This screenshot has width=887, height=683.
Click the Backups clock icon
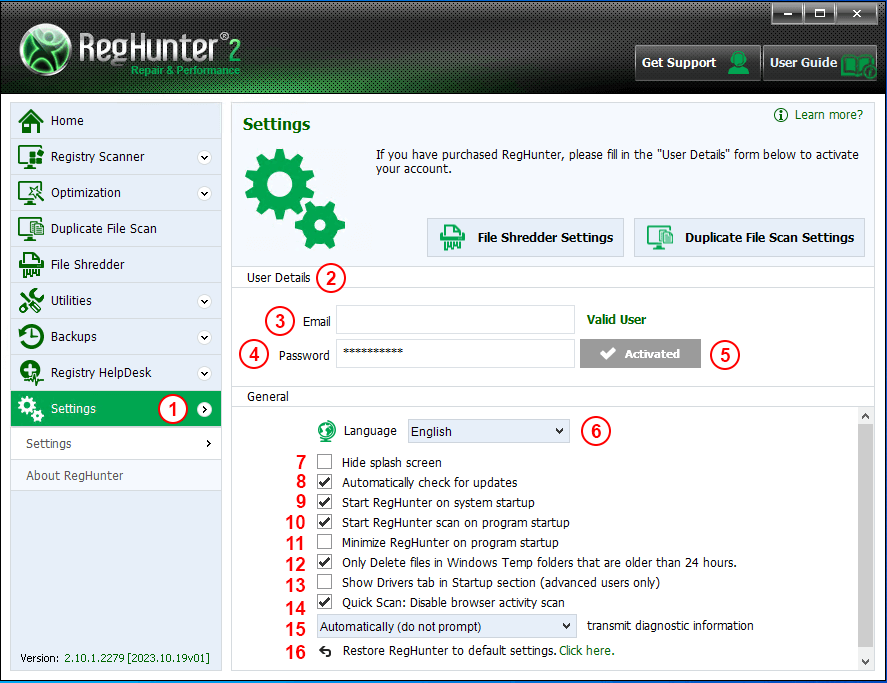(32, 337)
